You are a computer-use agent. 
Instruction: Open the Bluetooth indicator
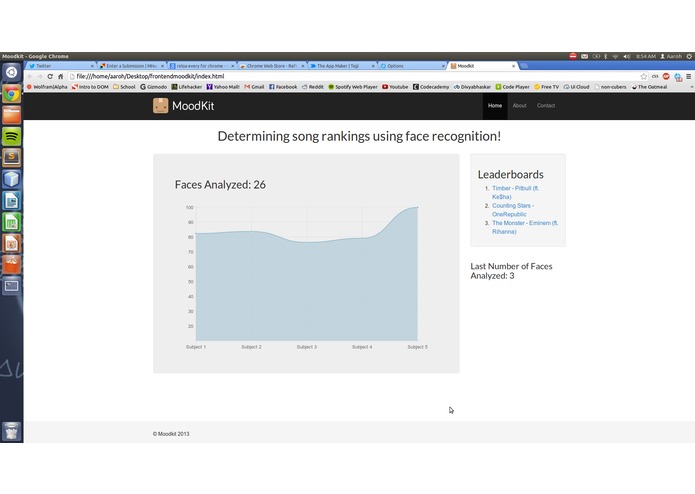coord(605,56)
